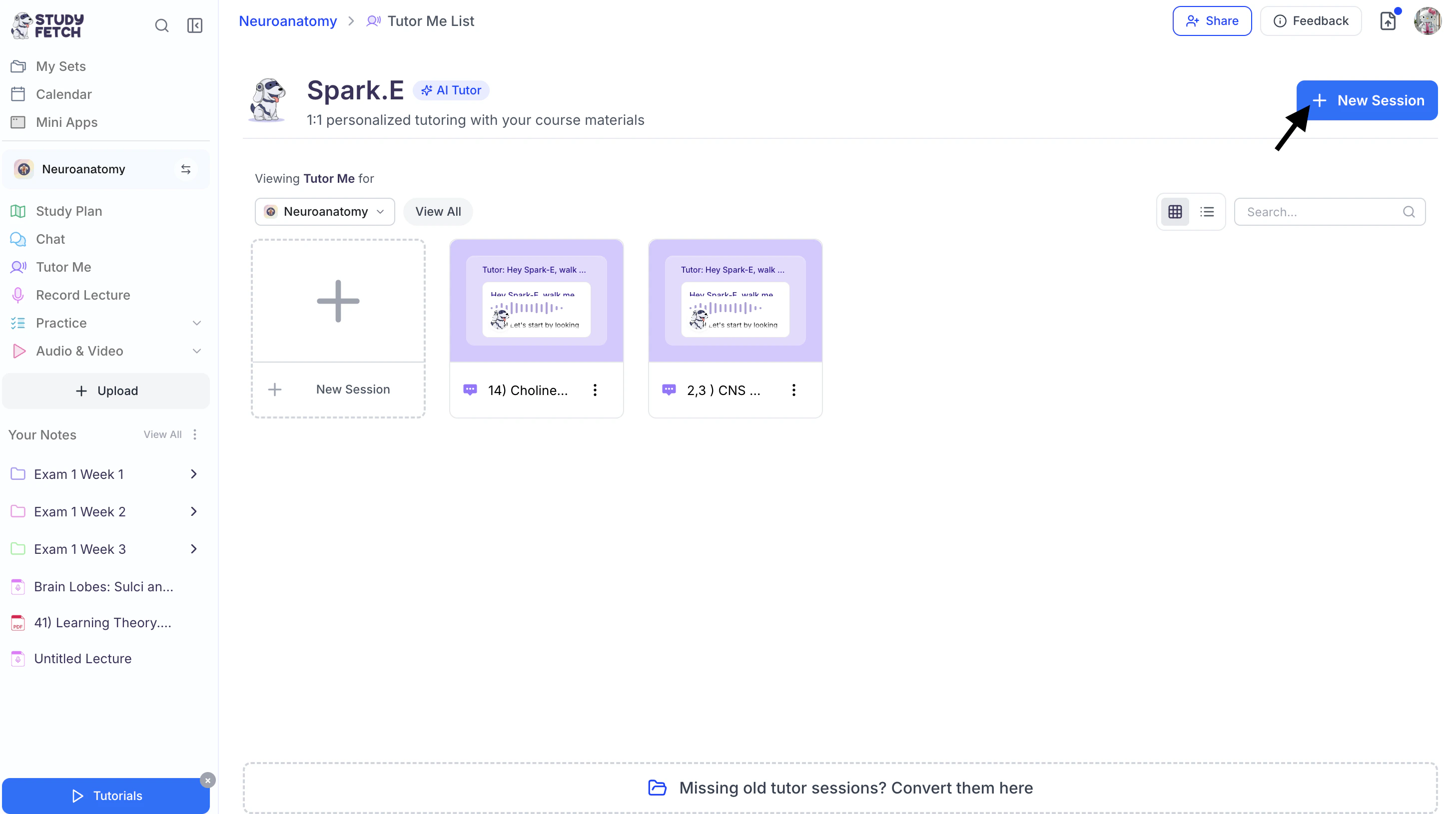Switch to list view layout
The image size is (1456, 814).
click(x=1207, y=212)
